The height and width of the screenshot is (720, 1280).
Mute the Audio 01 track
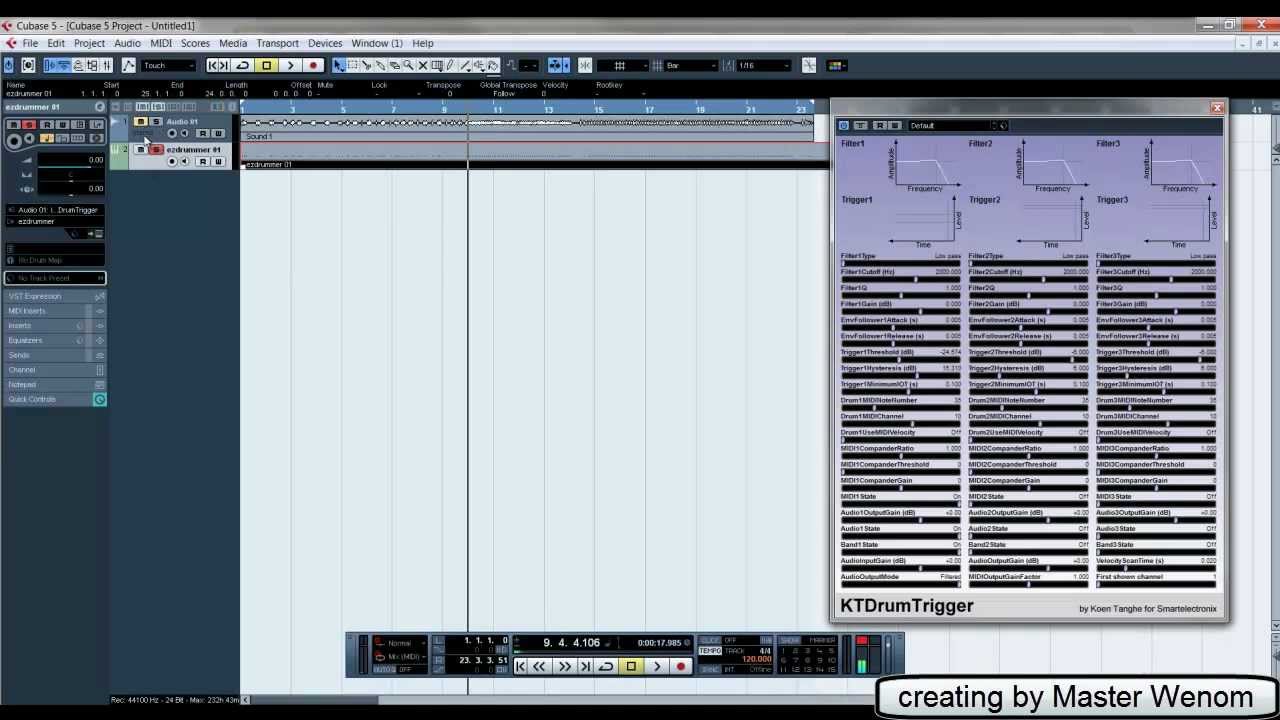[141, 122]
